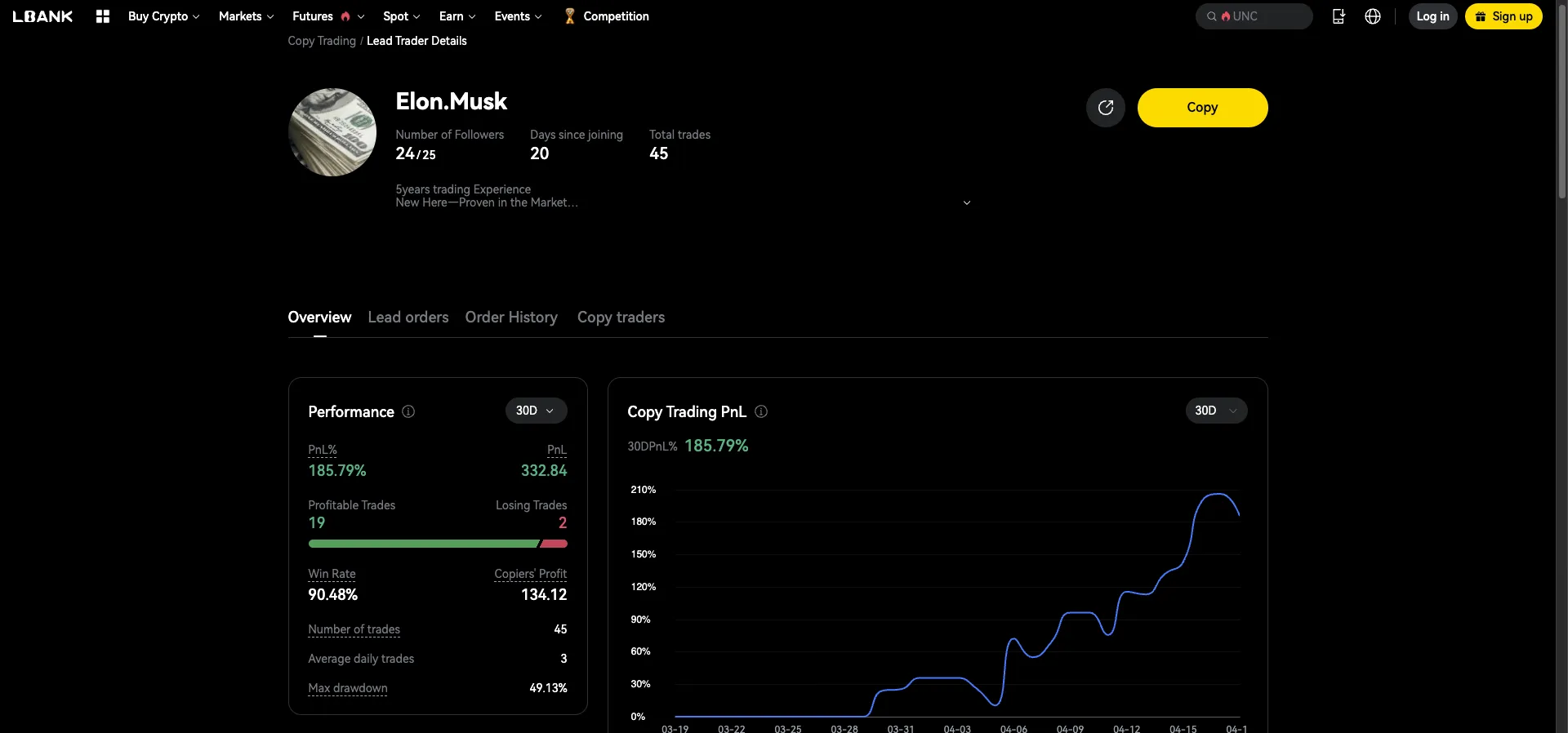Click the Sign up button
Viewport: 1568px width, 733px height.
[1503, 16]
